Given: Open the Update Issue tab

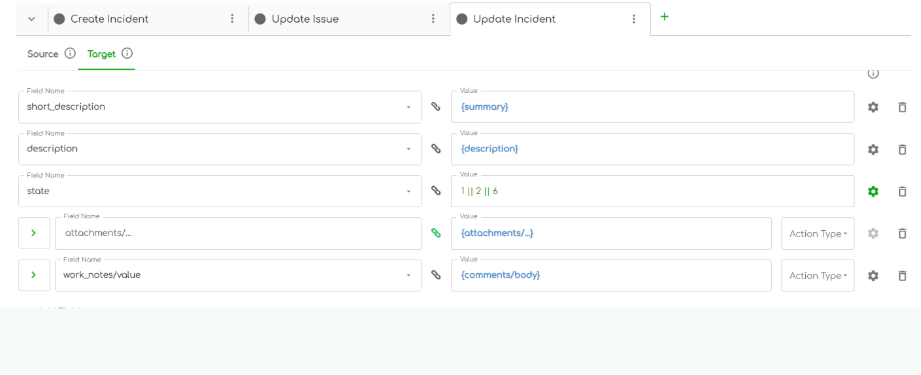Looking at the screenshot, I should pos(349,19).
